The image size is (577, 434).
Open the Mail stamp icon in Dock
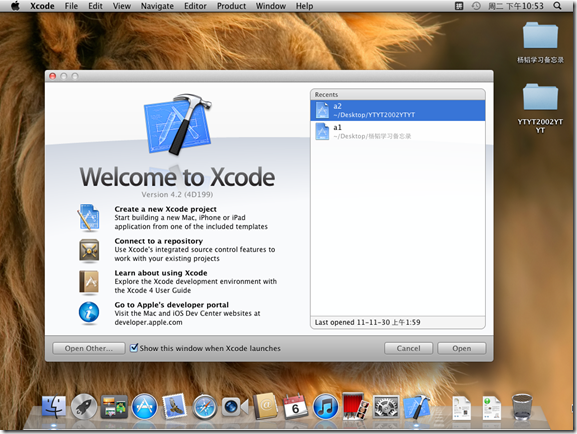(x=174, y=406)
